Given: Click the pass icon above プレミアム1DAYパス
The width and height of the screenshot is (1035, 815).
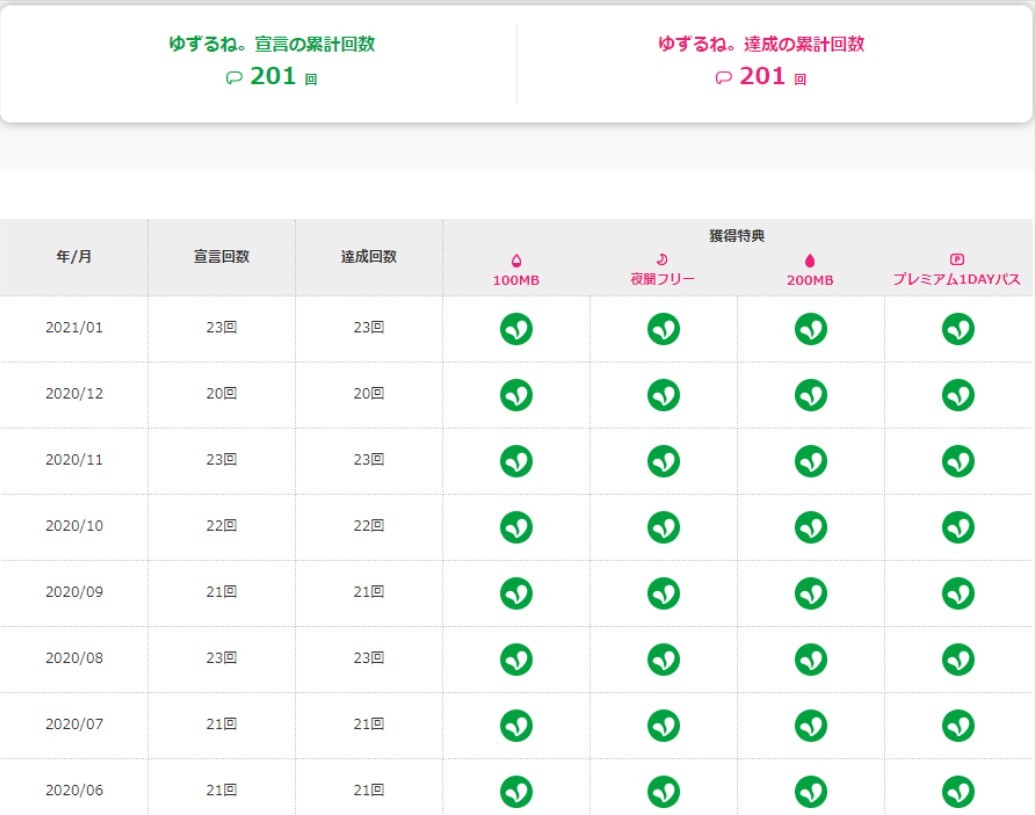Looking at the screenshot, I should pos(957,260).
